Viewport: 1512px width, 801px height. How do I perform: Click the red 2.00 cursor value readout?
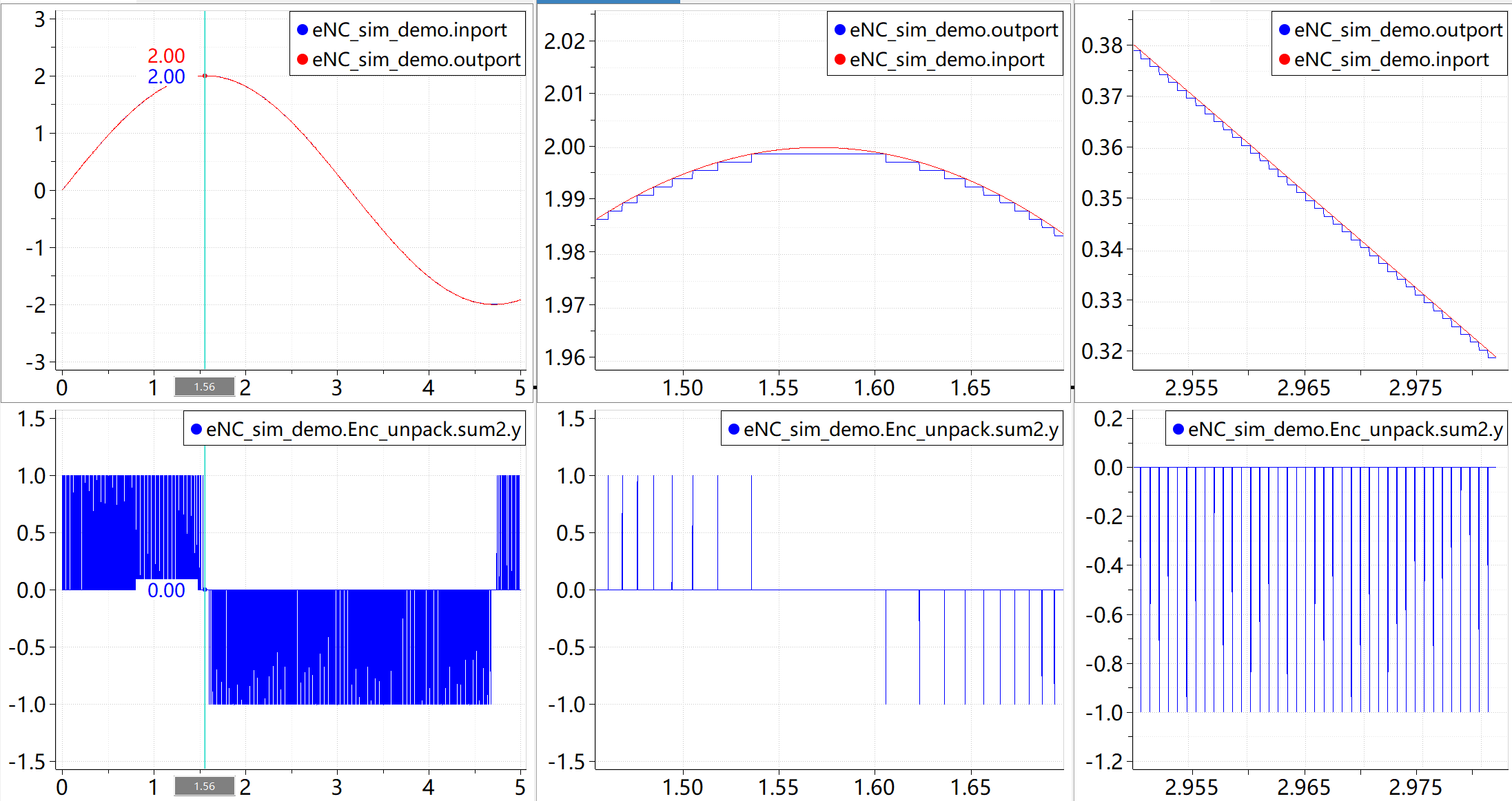(166, 56)
